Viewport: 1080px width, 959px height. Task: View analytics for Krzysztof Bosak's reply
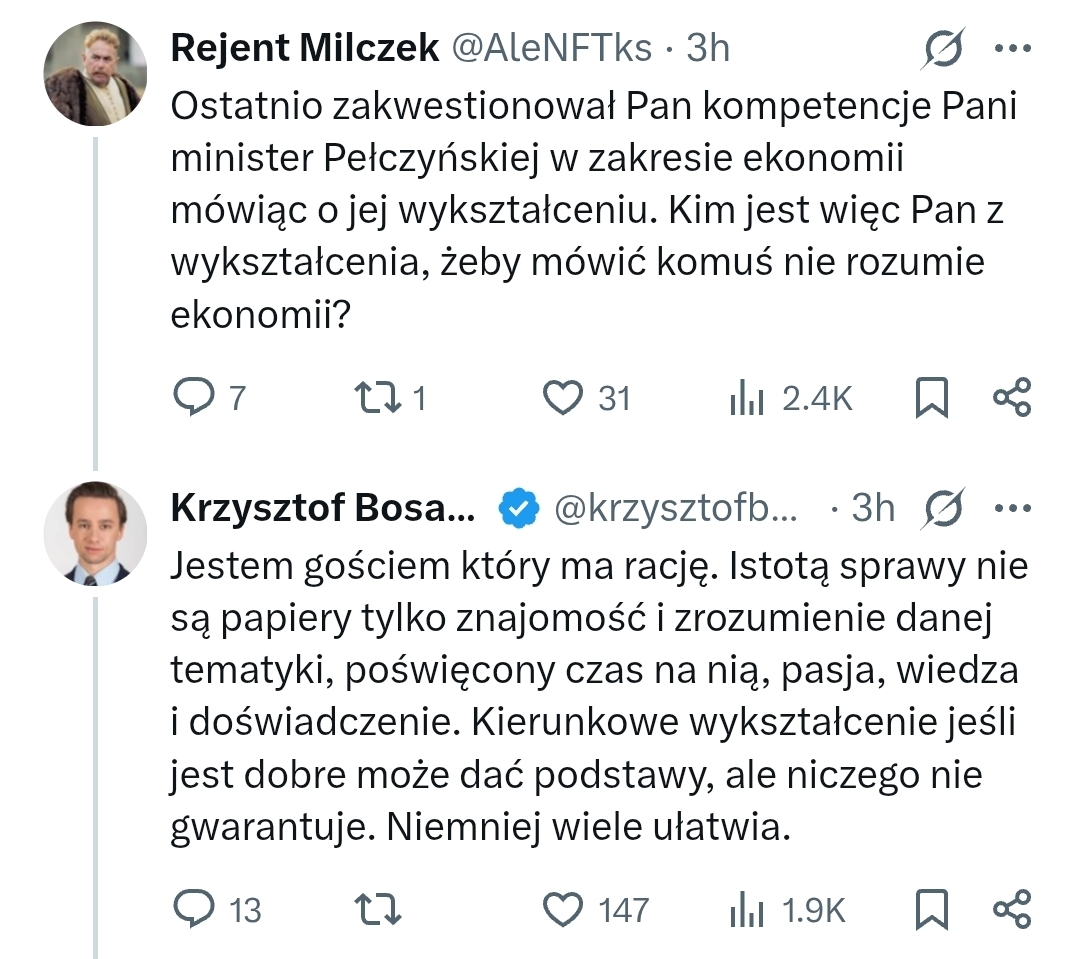click(747, 909)
